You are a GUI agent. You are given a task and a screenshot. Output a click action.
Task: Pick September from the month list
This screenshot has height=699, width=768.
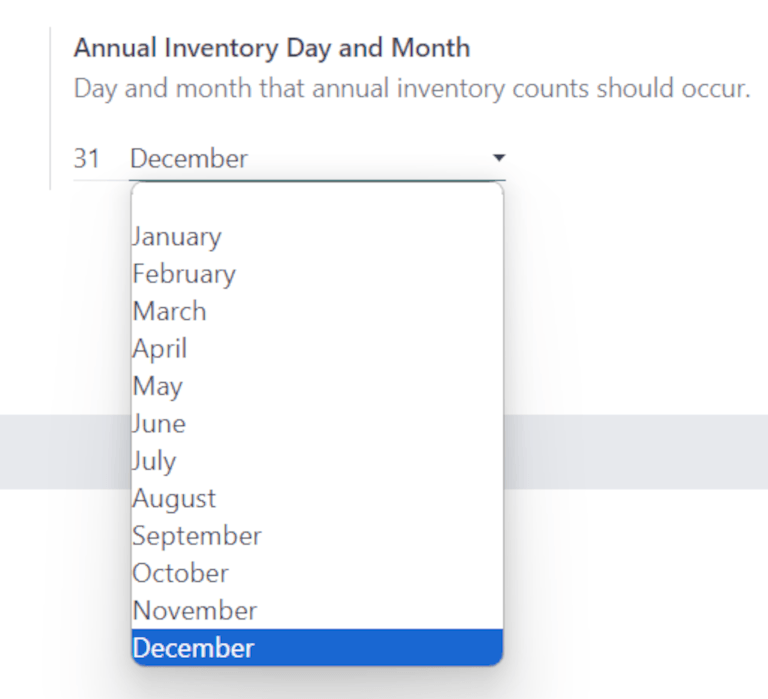click(197, 536)
